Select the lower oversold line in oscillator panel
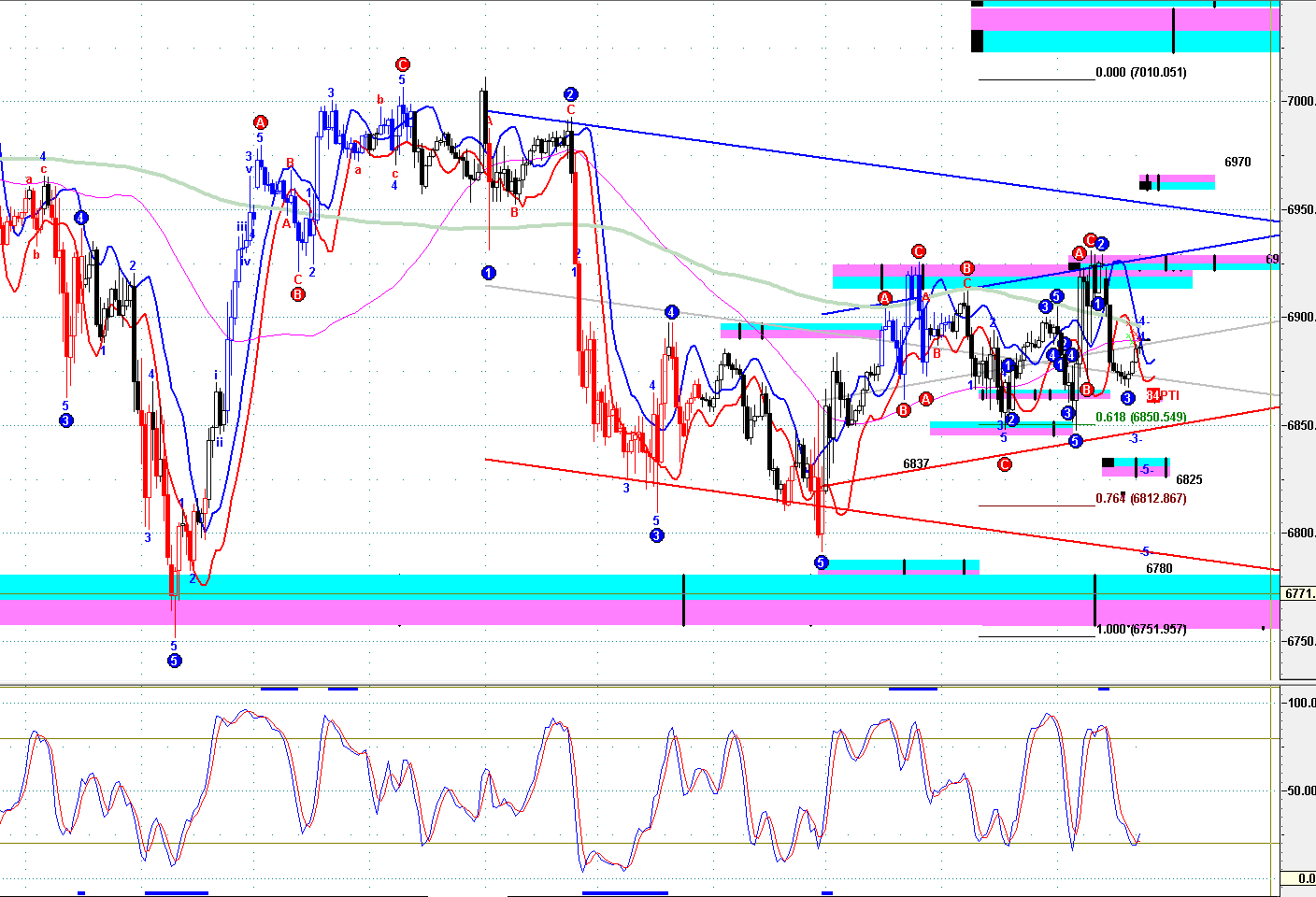 [x=640, y=844]
